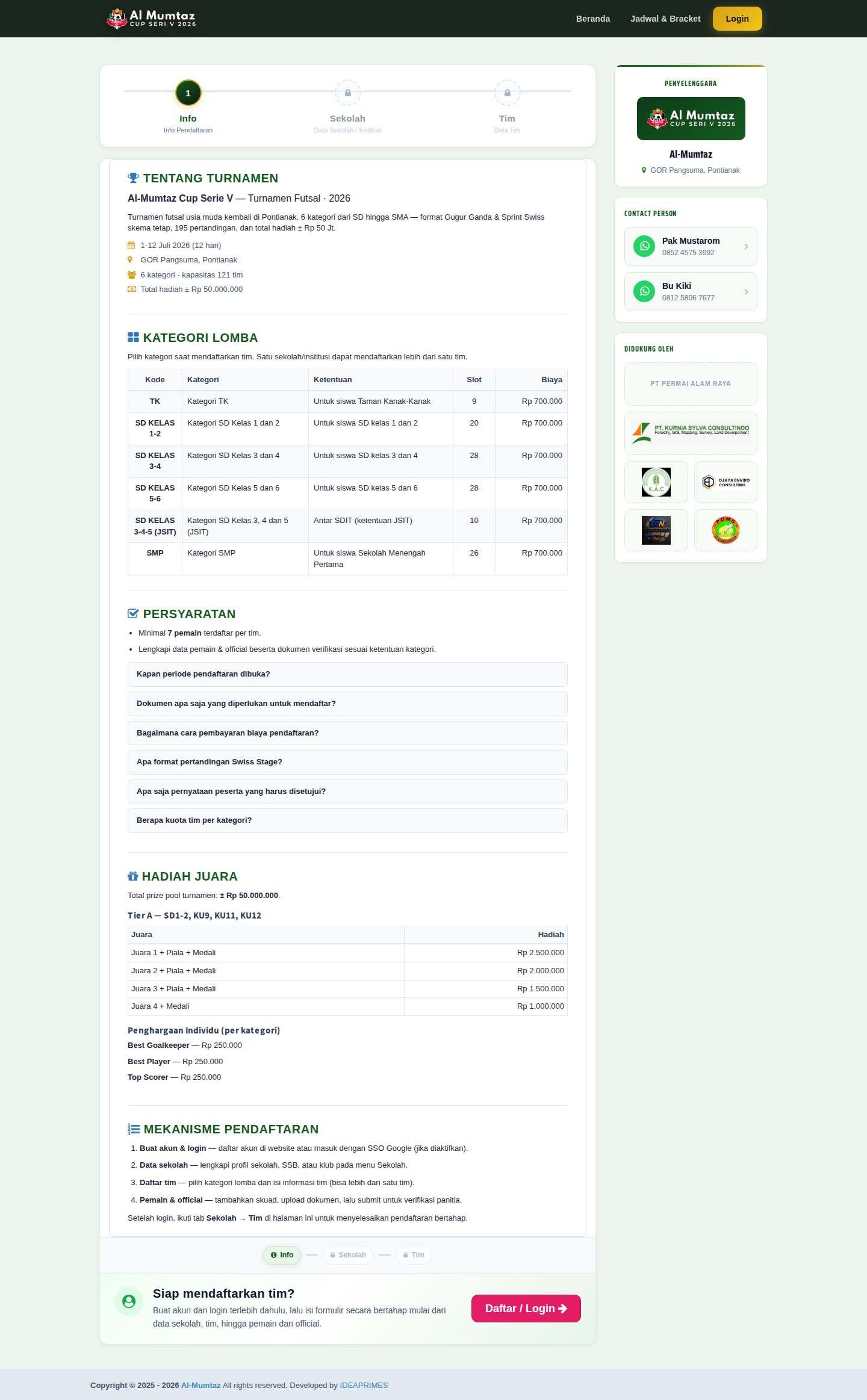
Task: Select the Info pill in bottom stepper
Action: (282, 1255)
